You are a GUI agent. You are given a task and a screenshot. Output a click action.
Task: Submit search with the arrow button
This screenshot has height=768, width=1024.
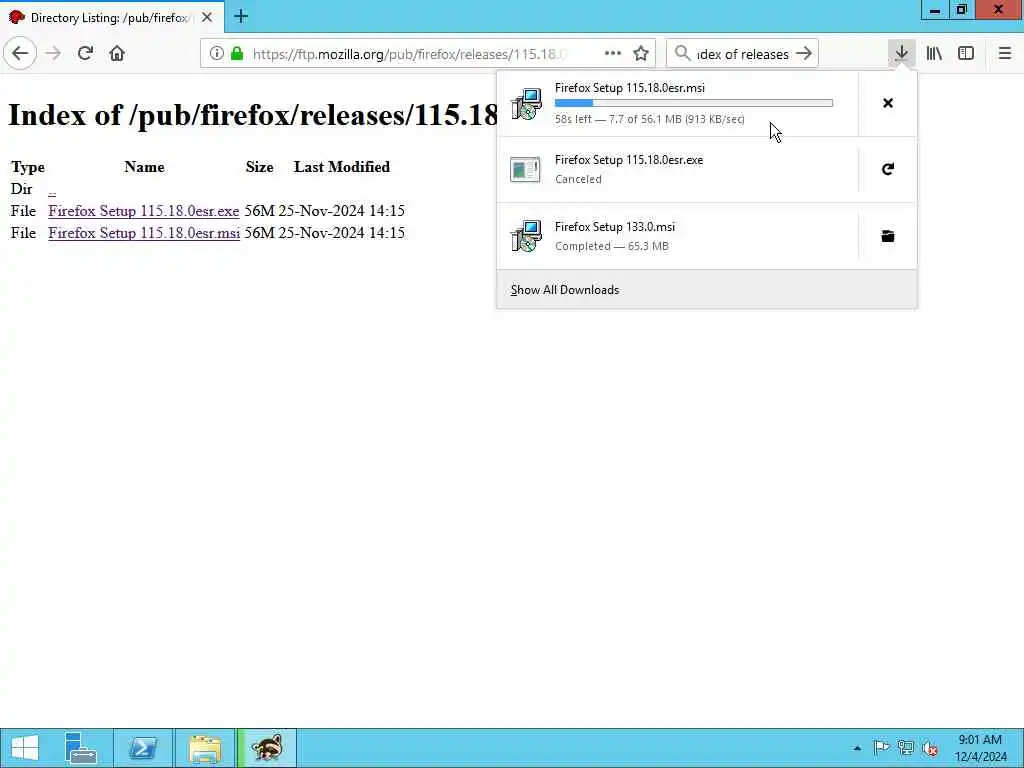(x=804, y=54)
